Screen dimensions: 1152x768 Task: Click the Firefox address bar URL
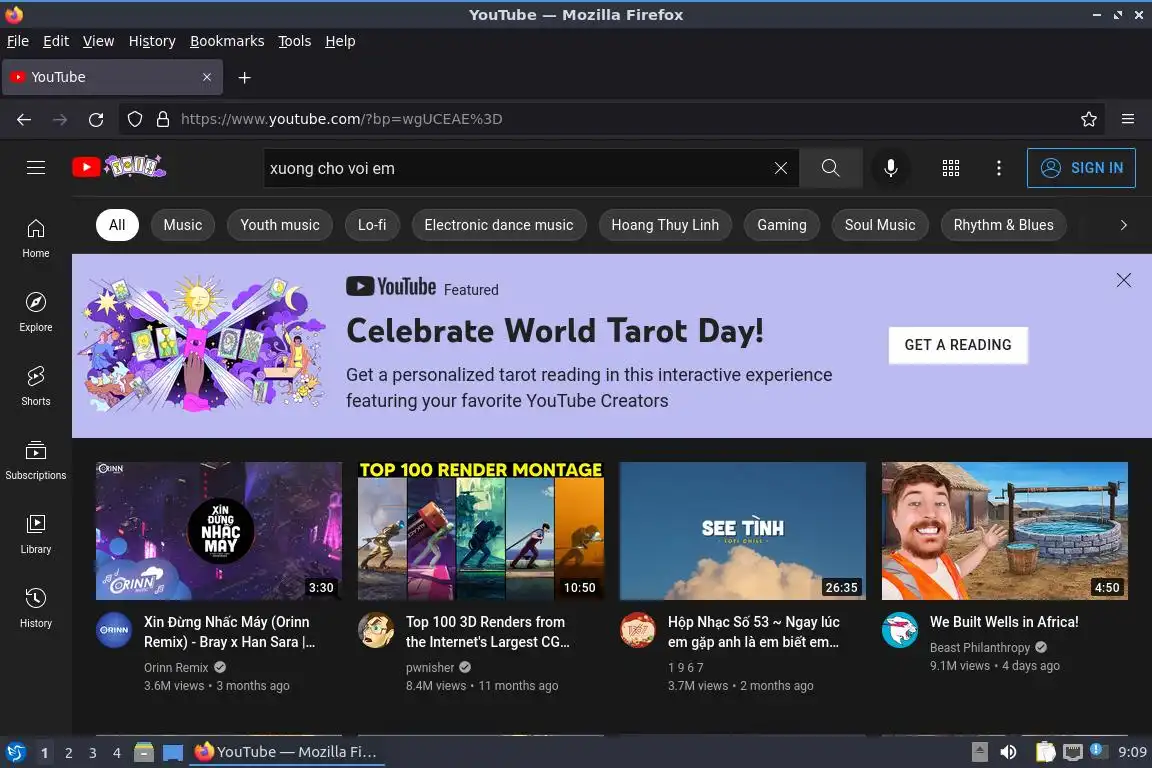(342, 119)
